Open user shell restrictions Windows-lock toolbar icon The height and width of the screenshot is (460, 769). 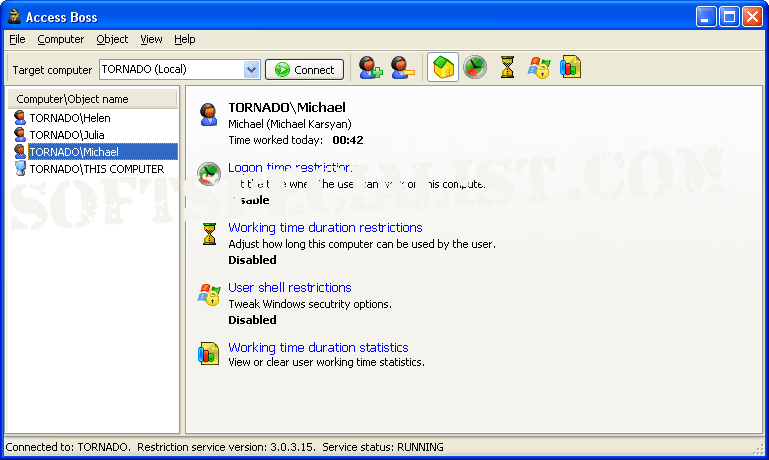(x=539, y=67)
